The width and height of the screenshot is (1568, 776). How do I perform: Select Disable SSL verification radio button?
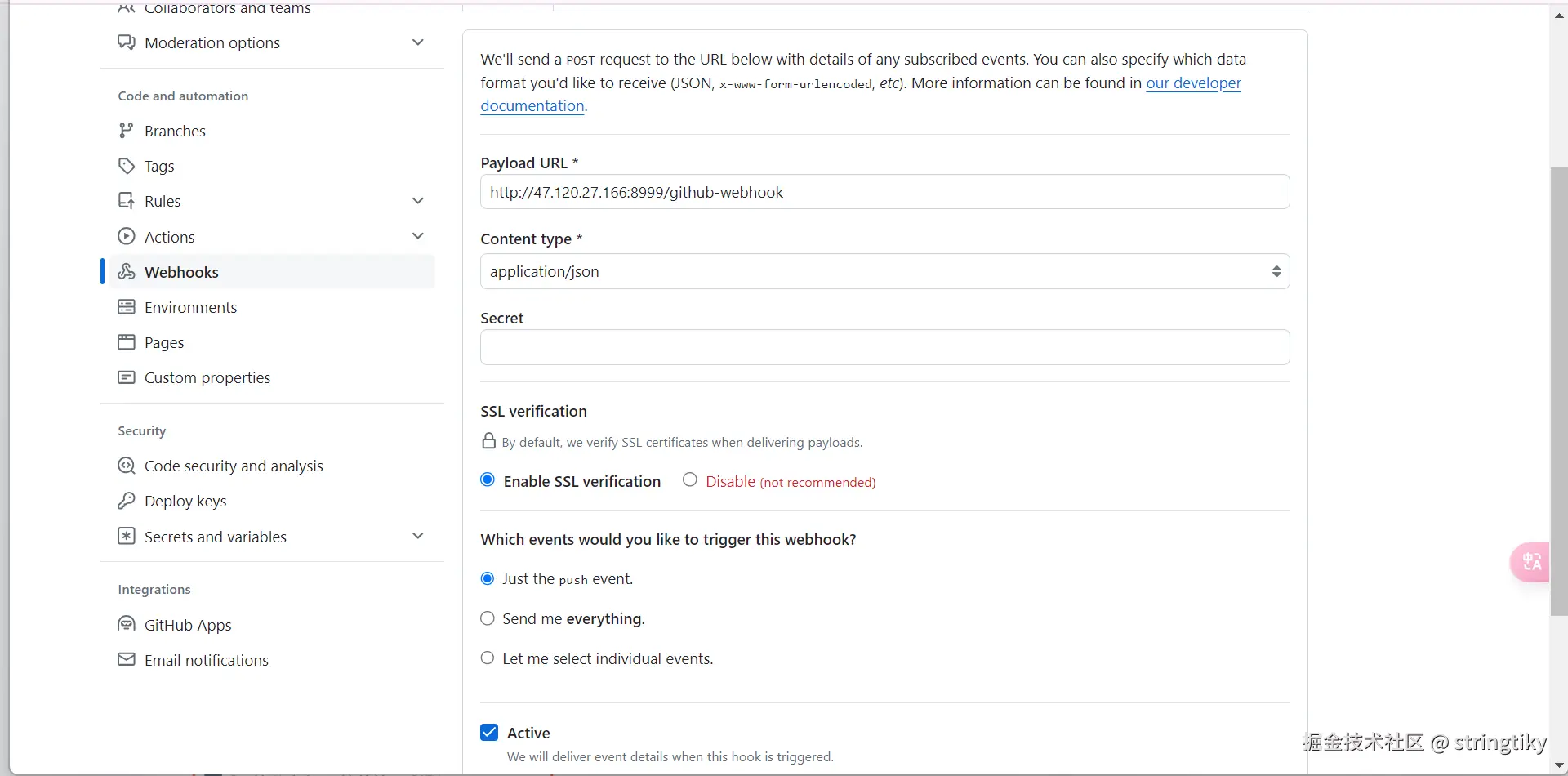(x=690, y=480)
